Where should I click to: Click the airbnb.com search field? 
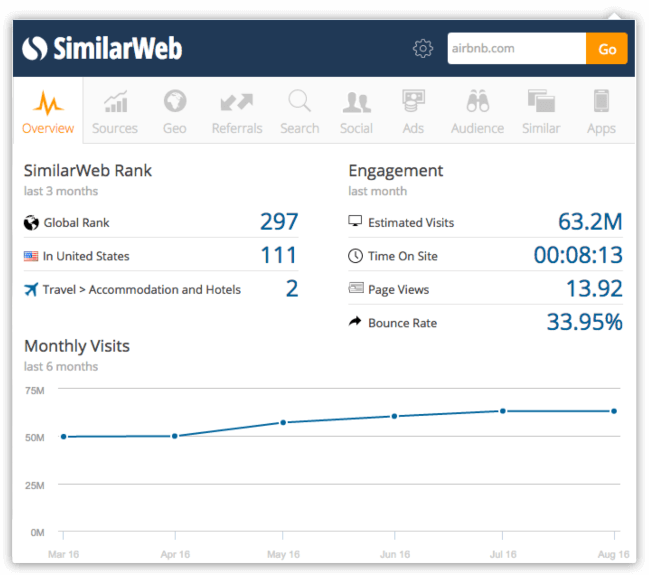tap(515, 49)
